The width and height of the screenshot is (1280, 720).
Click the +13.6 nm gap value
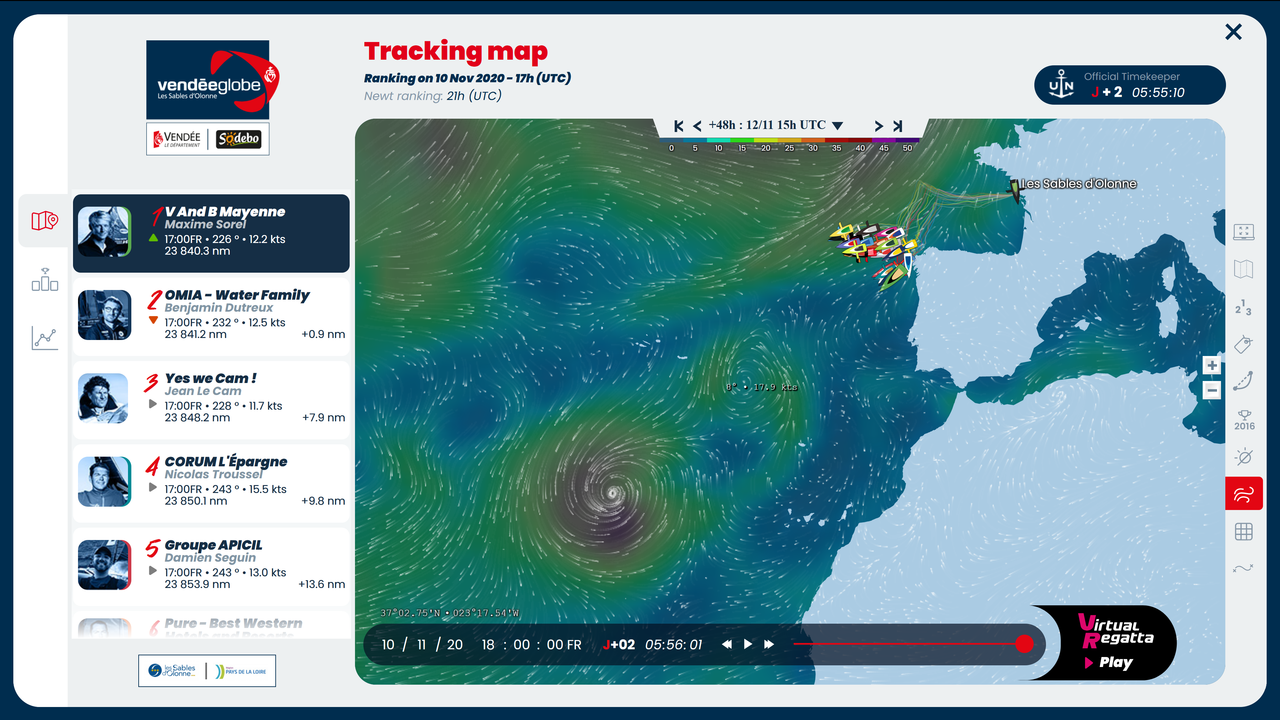point(320,584)
